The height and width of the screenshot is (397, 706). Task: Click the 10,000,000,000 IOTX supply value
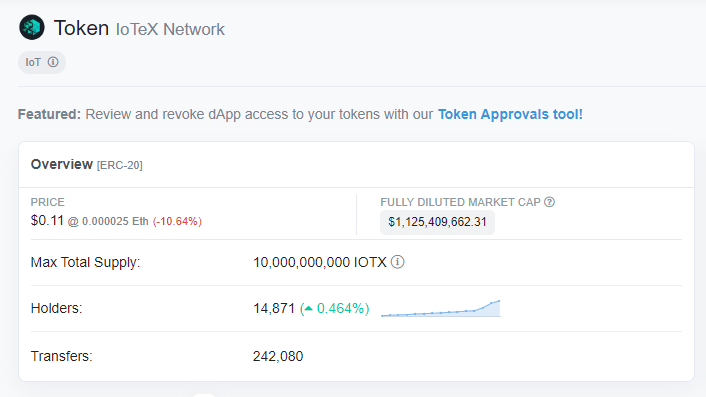tap(320, 262)
